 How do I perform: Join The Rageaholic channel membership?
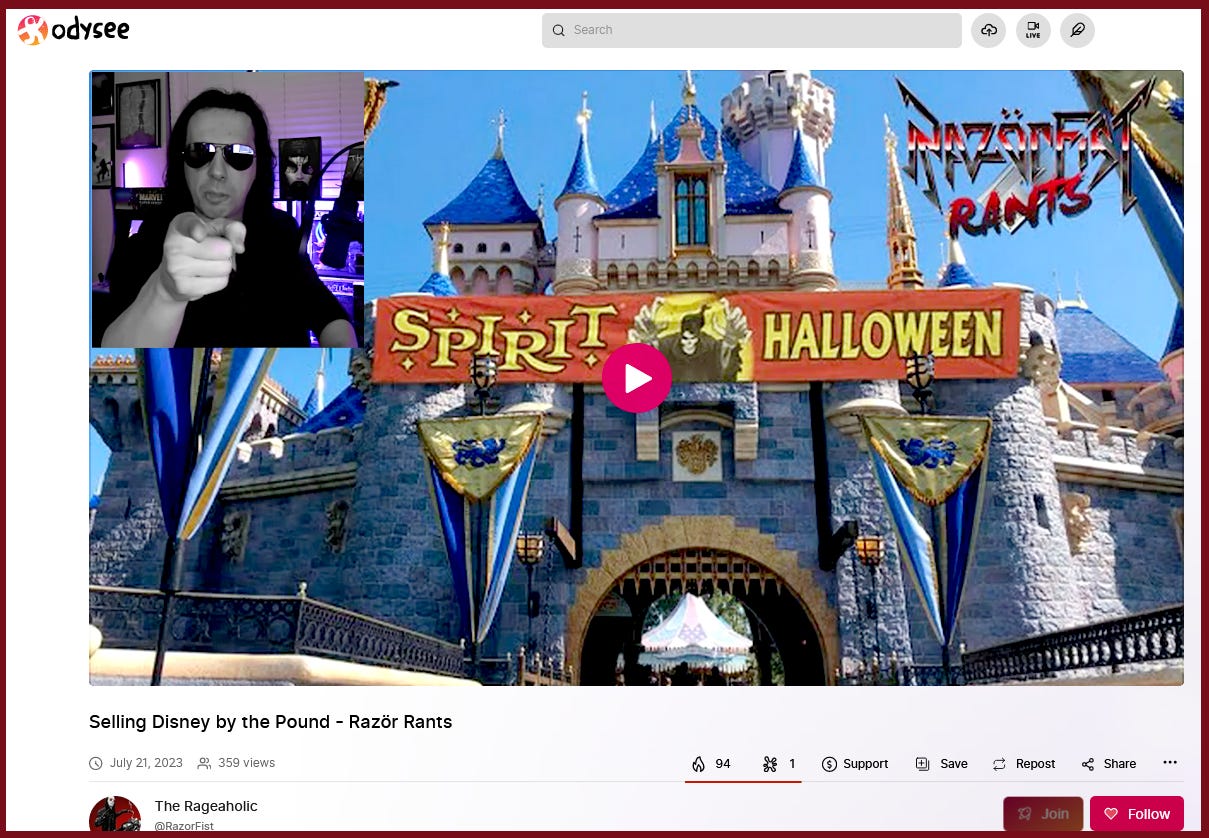1043,814
